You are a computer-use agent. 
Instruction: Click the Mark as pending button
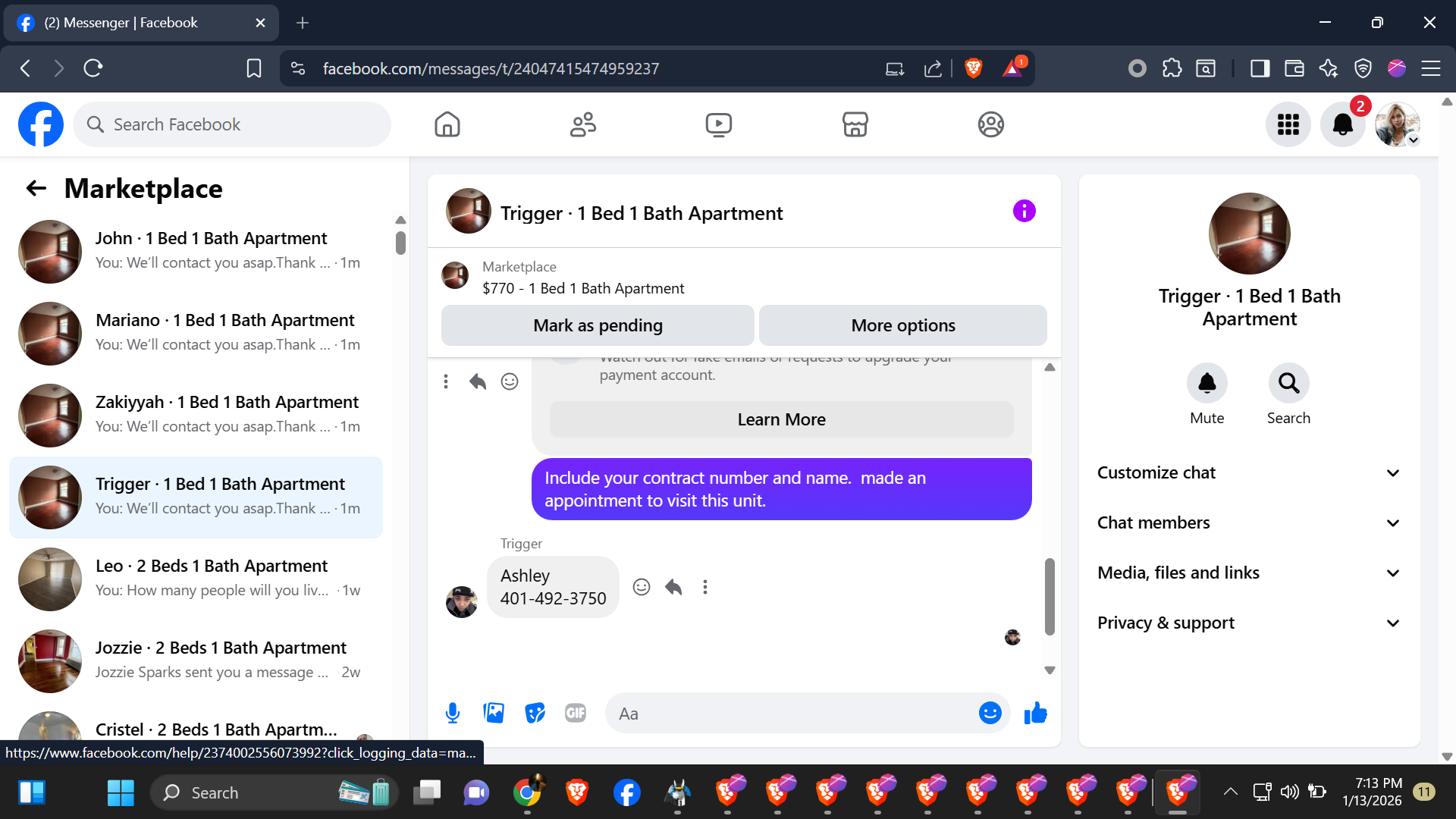point(598,325)
